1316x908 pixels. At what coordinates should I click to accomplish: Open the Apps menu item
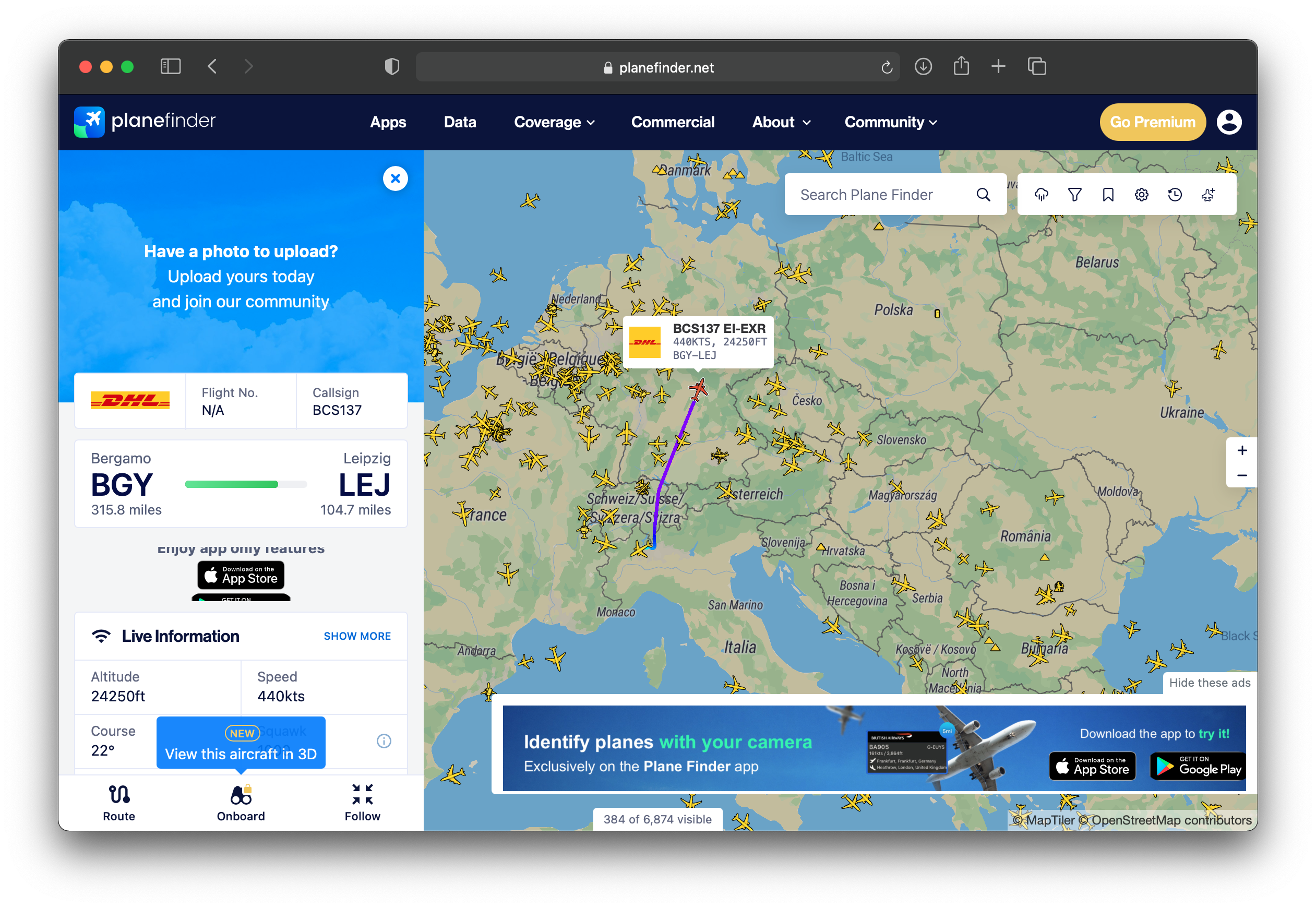(388, 122)
